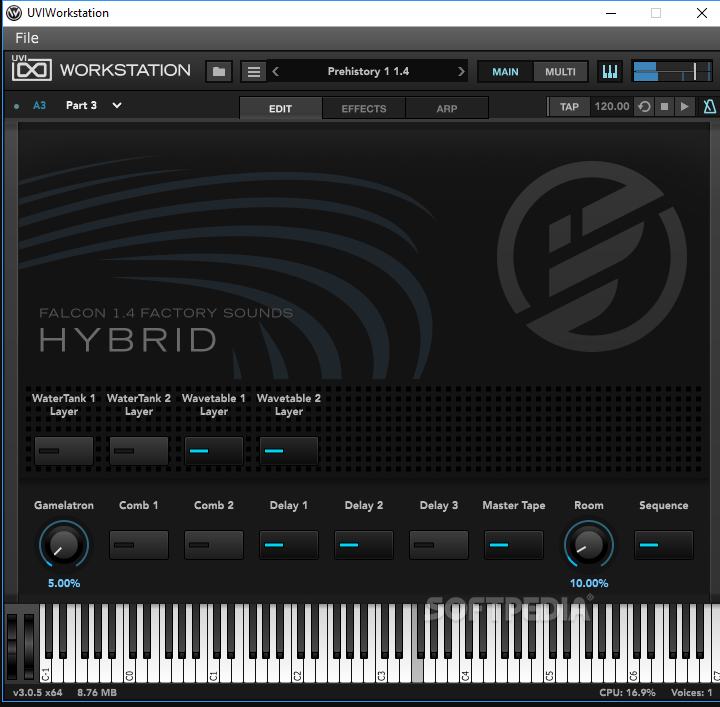Click the Part 3 name text

[x=81, y=106]
